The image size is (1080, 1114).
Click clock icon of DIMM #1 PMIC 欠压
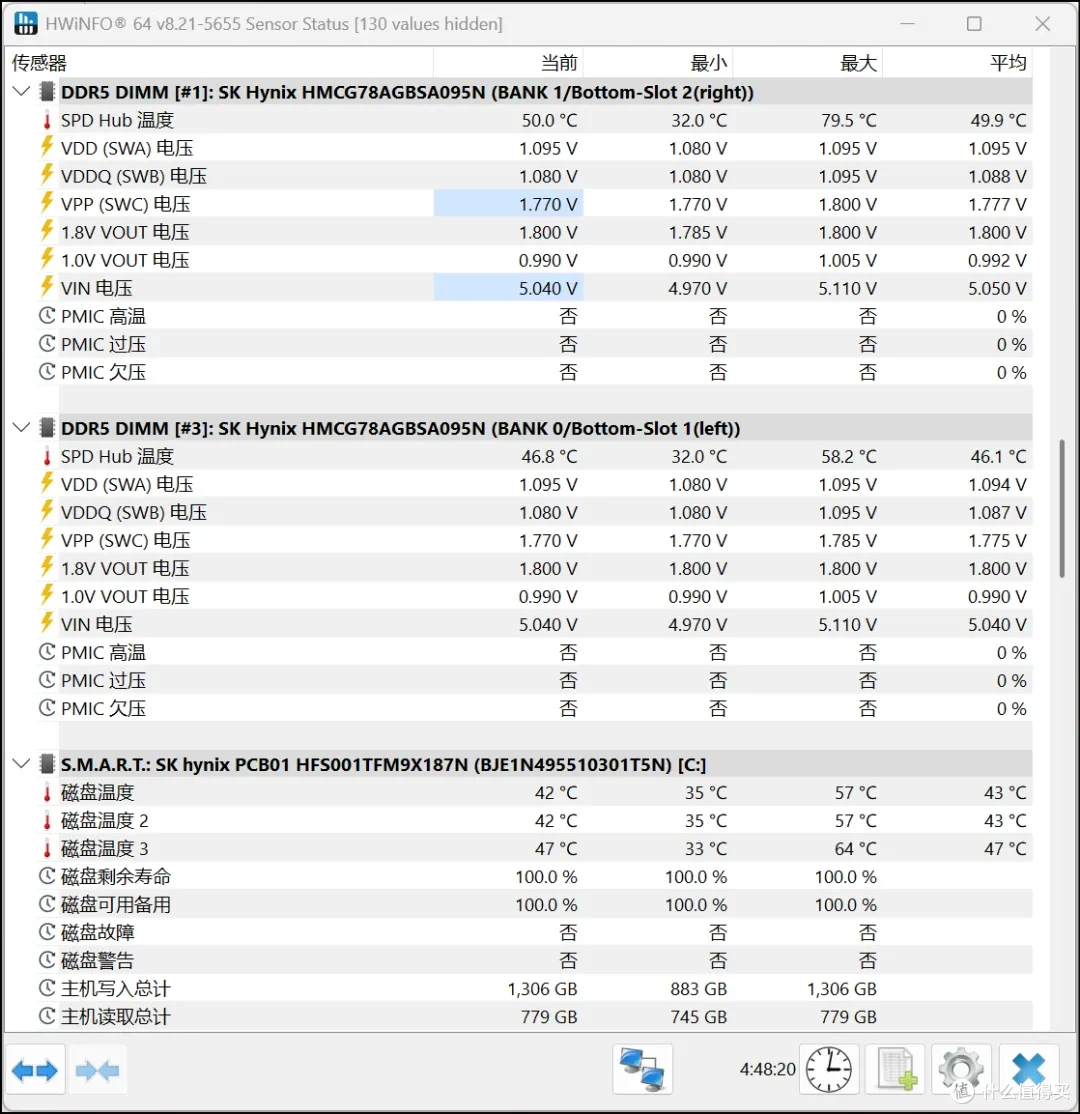pos(47,372)
